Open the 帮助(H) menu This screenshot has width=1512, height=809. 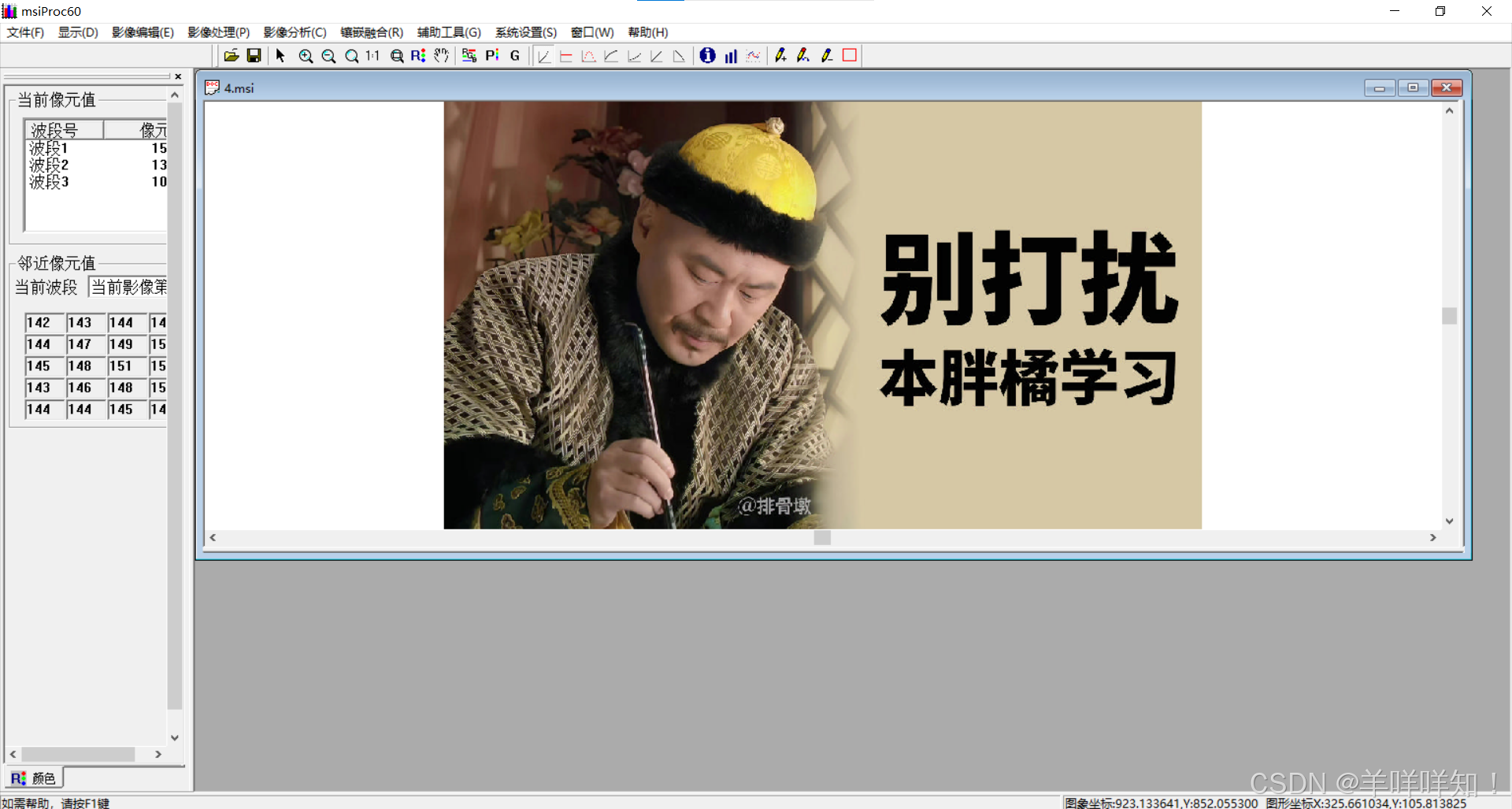(x=648, y=32)
